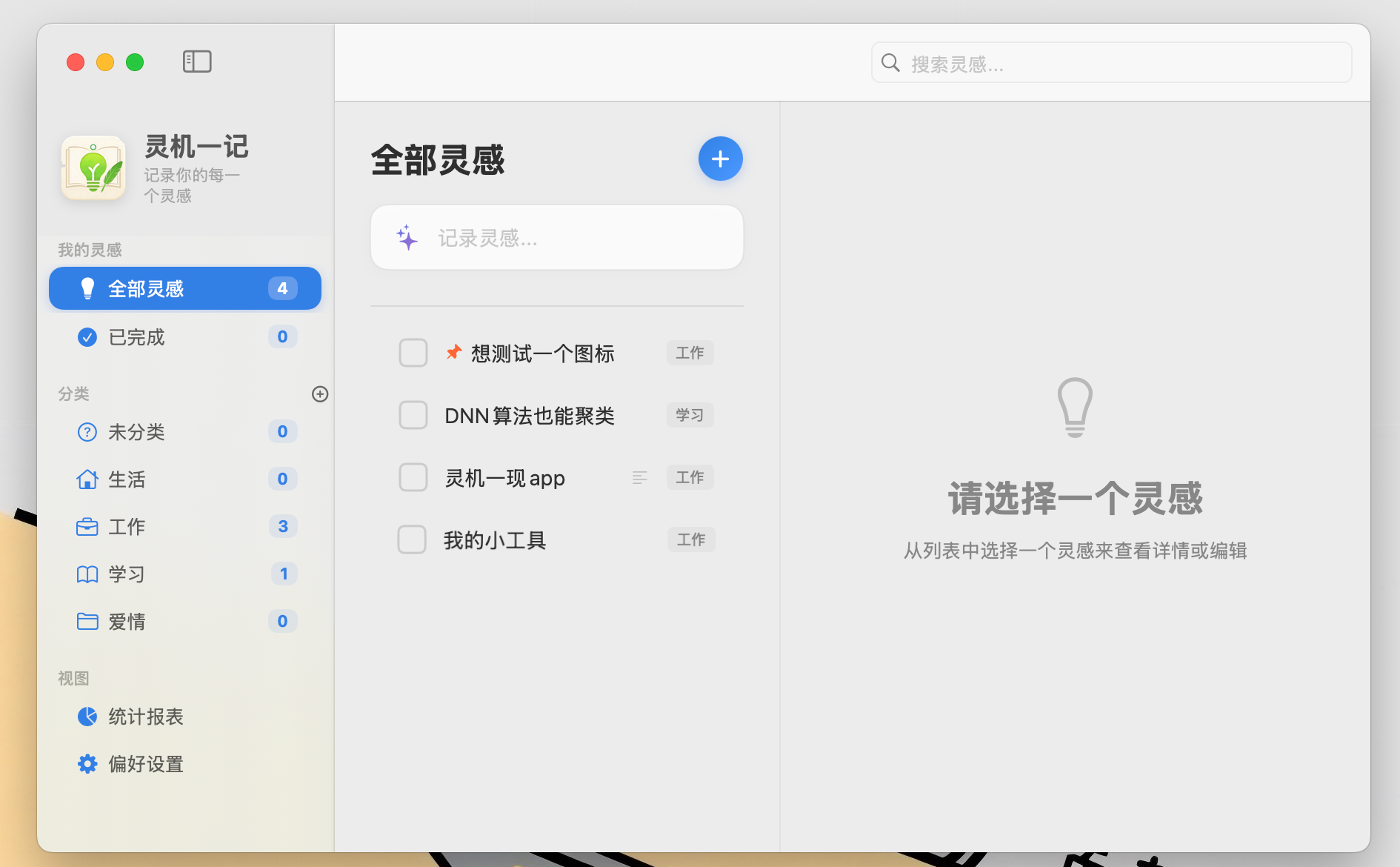
Task: Click the pin icon on 想测试一个图标
Action: [x=454, y=353]
